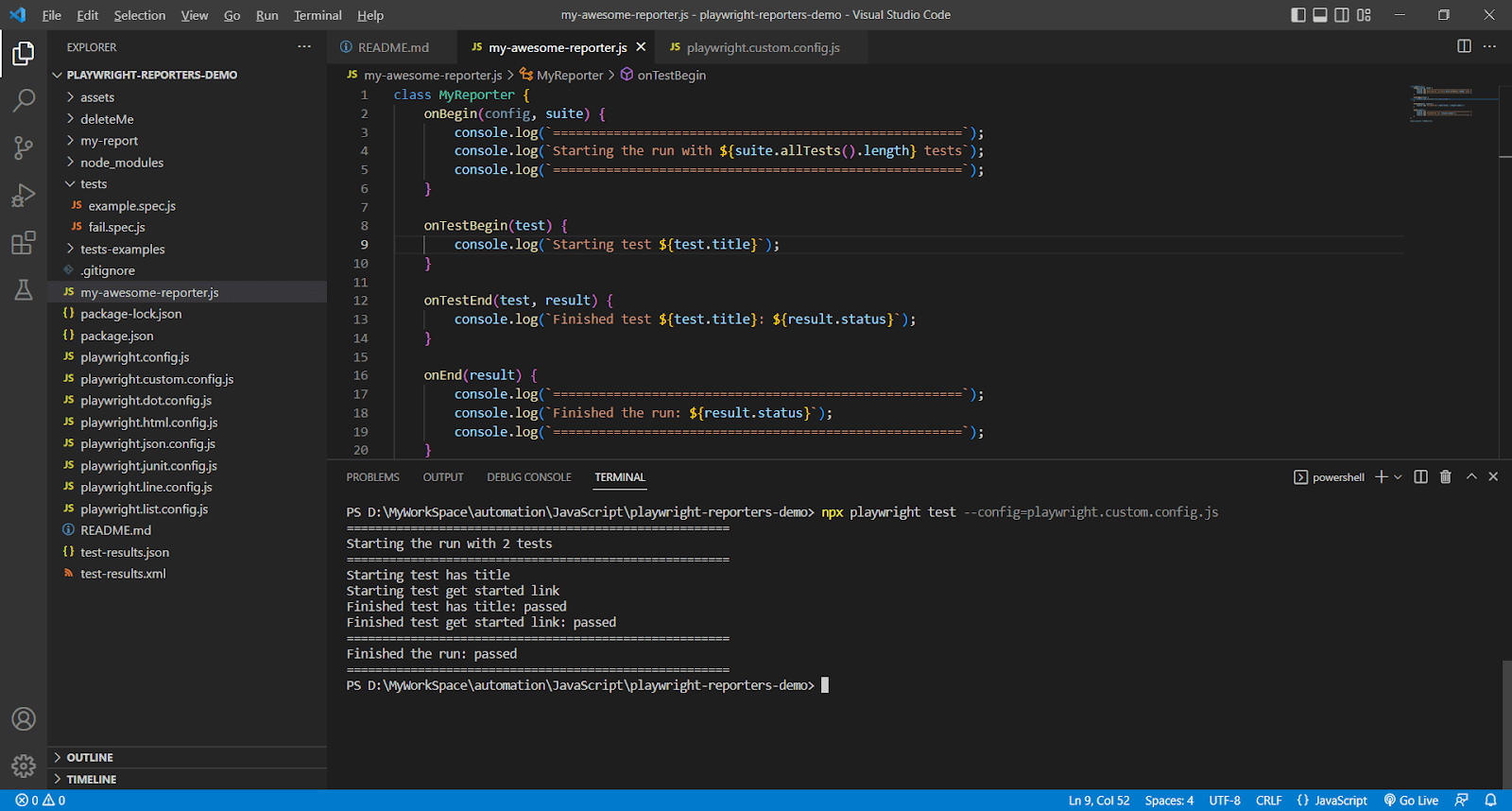Viewport: 1512px width, 811px height.
Task: Click Spaces: 4 indentation selector
Action: click(1169, 800)
